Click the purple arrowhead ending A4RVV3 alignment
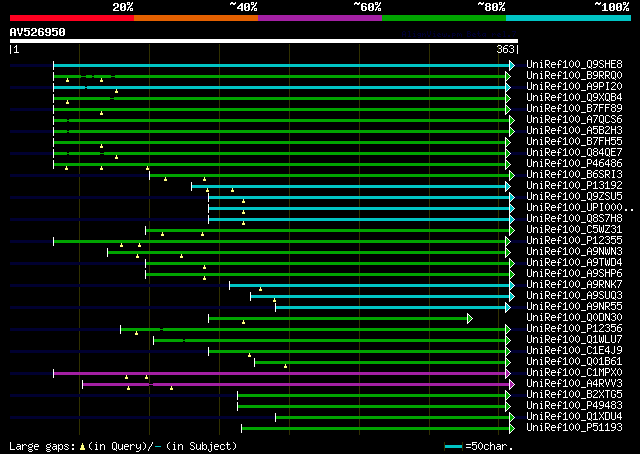Viewport: 640px width, 454px height. pos(512,385)
